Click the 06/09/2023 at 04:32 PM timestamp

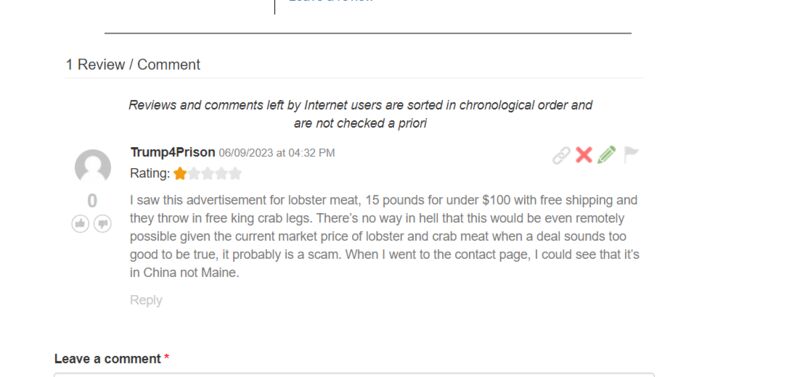pyautogui.click(x=277, y=153)
